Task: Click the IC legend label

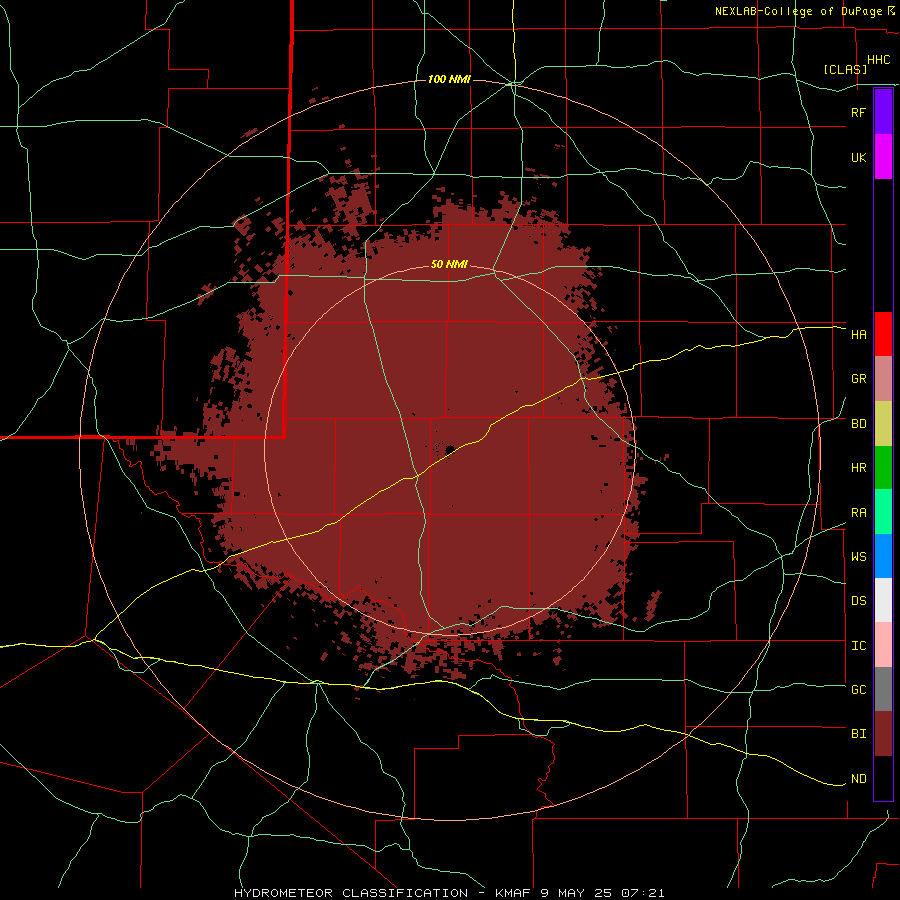Action: tap(858, 646)
